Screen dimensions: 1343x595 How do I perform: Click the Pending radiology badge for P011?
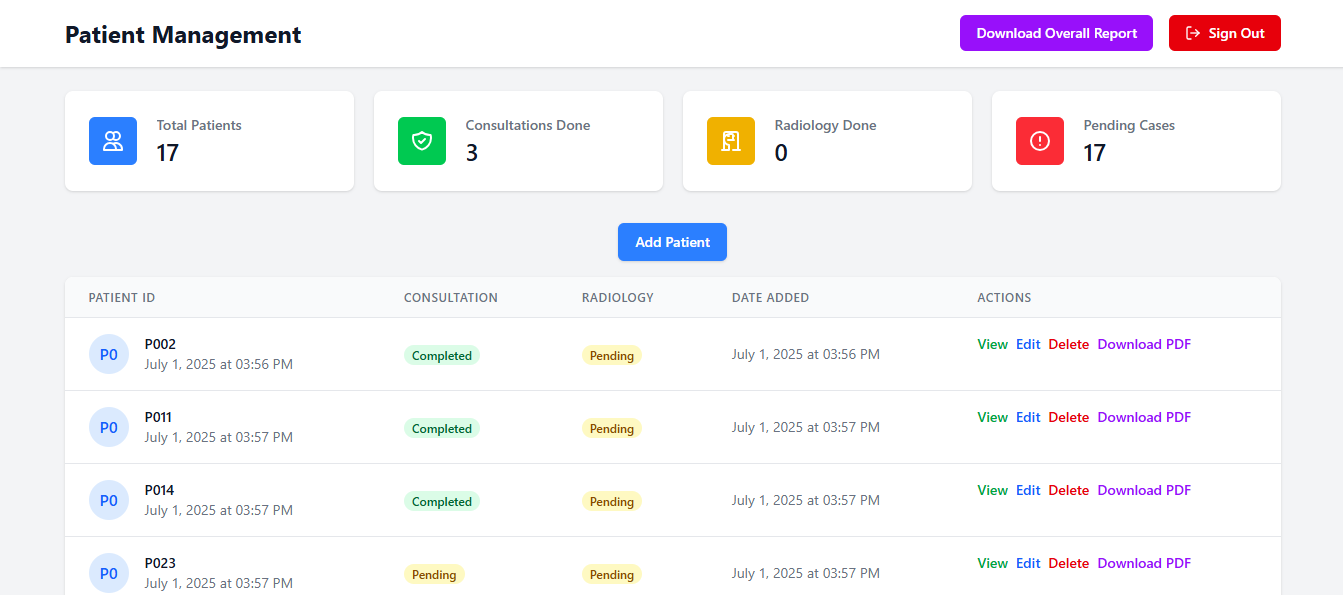click(612, 428)
